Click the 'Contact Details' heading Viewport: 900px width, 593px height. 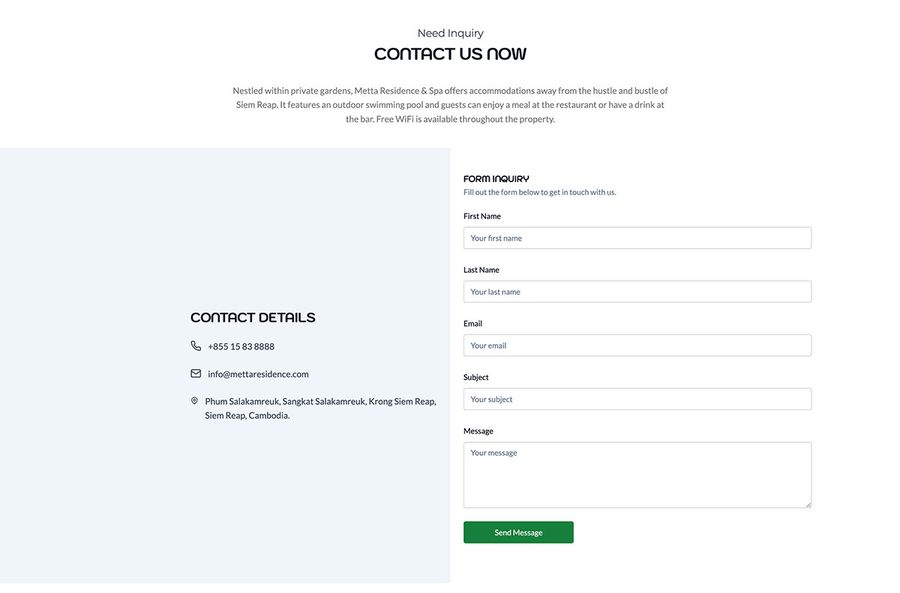pyautogui.click(x=253, y=318)
